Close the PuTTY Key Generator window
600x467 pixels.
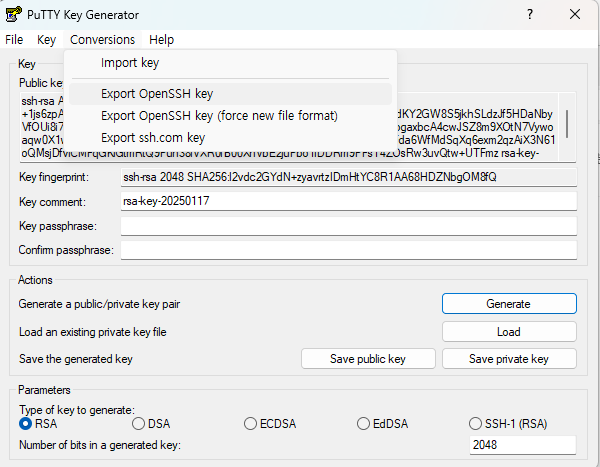click(575, 15)
